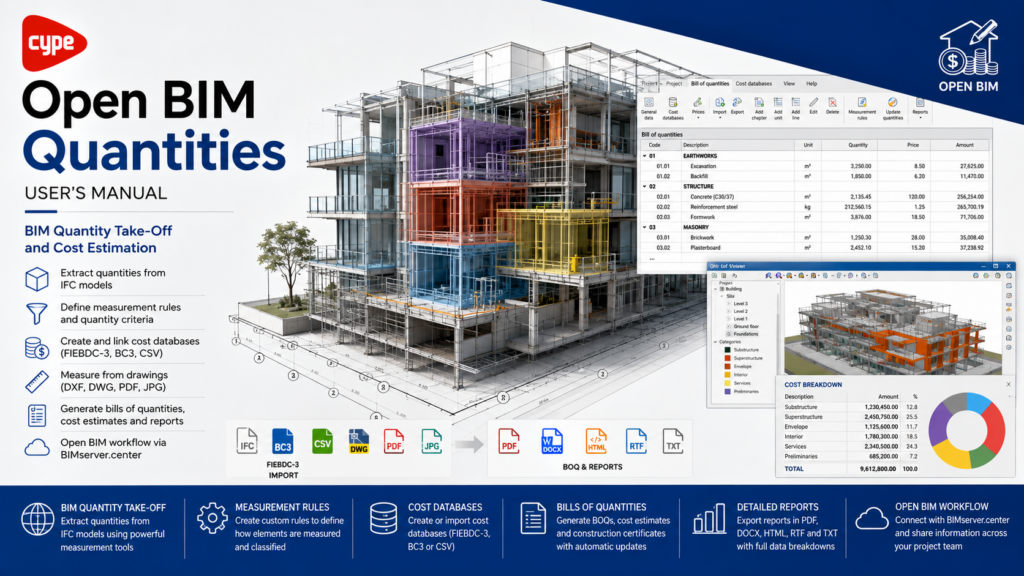
Task: Select Level 3 in the viewer tree
Action: coord(740,304)
